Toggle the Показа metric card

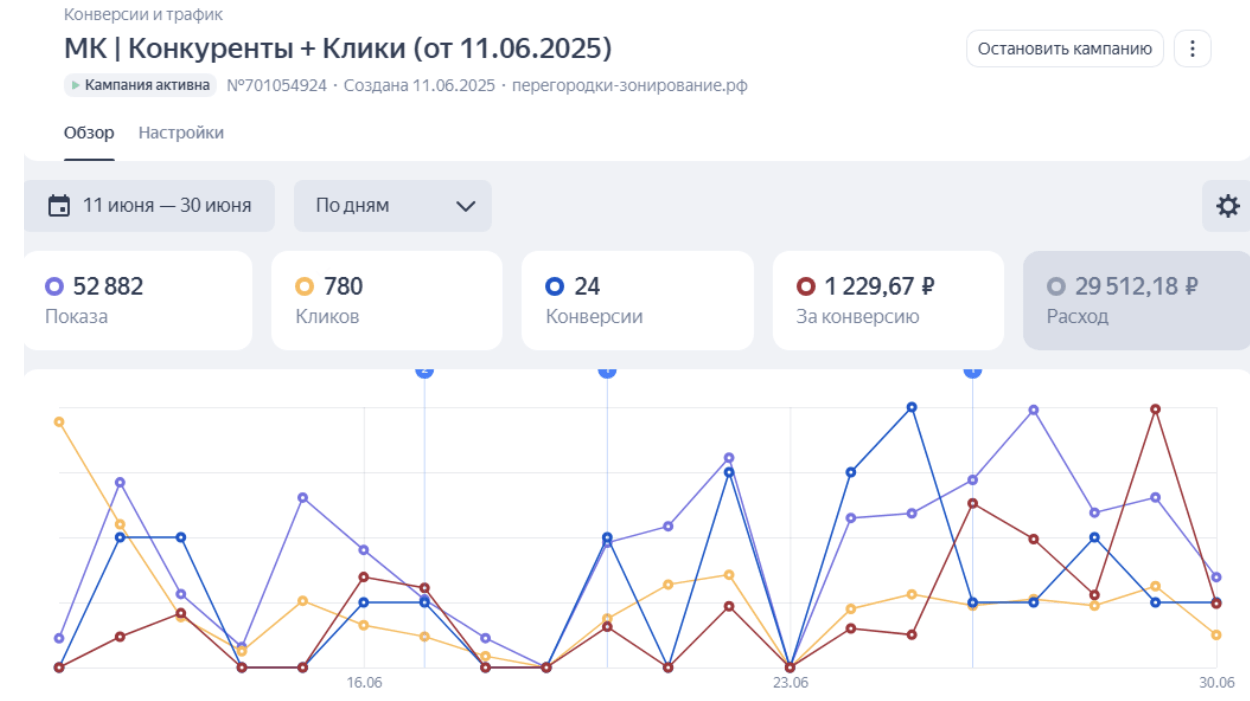(137, 300)
